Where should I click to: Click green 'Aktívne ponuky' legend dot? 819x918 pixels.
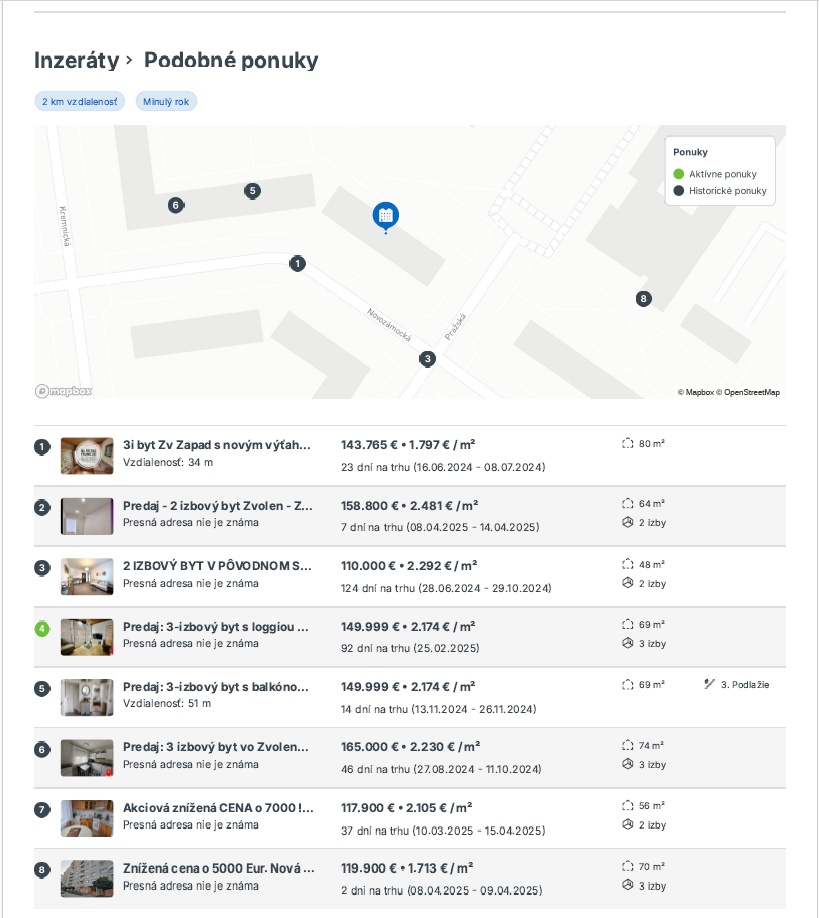pyautogui.click(x=678, y=174)
